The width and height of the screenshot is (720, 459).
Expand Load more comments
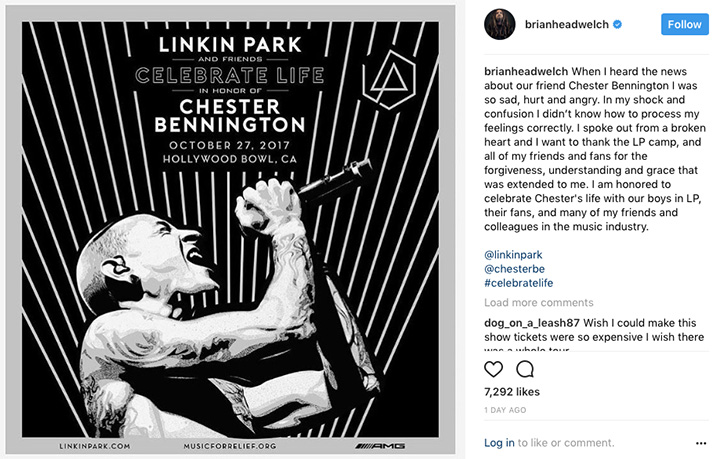(538, 303)
